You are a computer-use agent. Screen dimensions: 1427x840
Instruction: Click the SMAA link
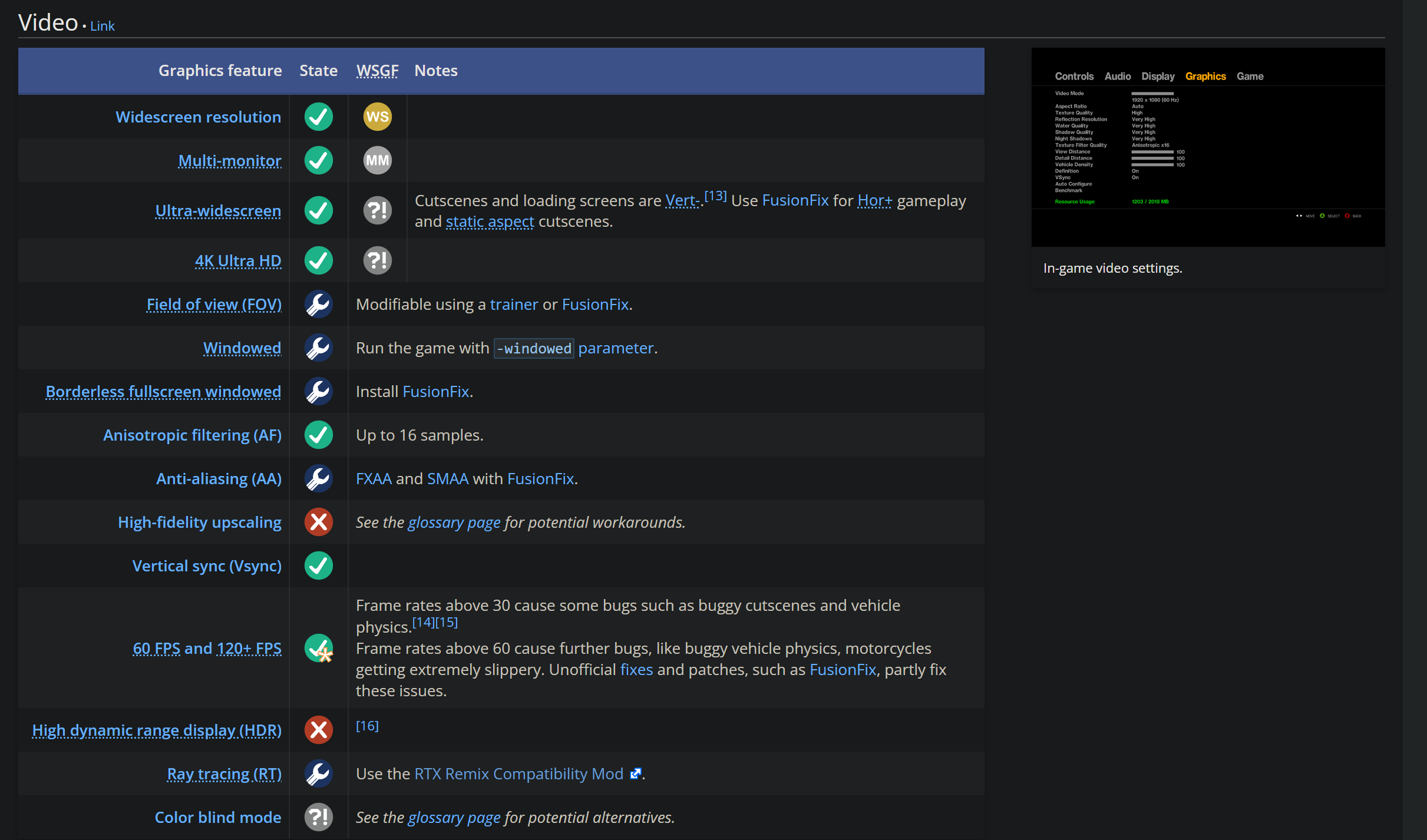click(x=448, y=478)
